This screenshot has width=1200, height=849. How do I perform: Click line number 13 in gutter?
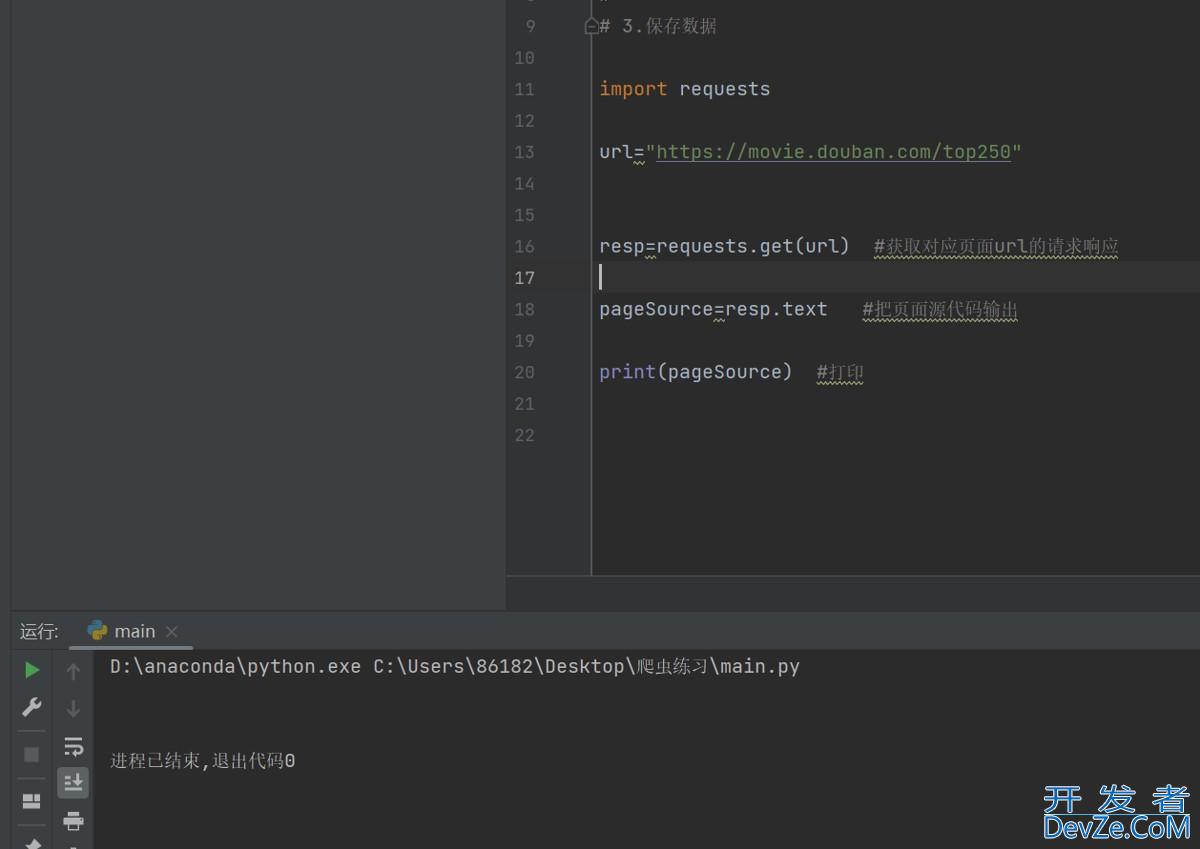coord(524,152)
